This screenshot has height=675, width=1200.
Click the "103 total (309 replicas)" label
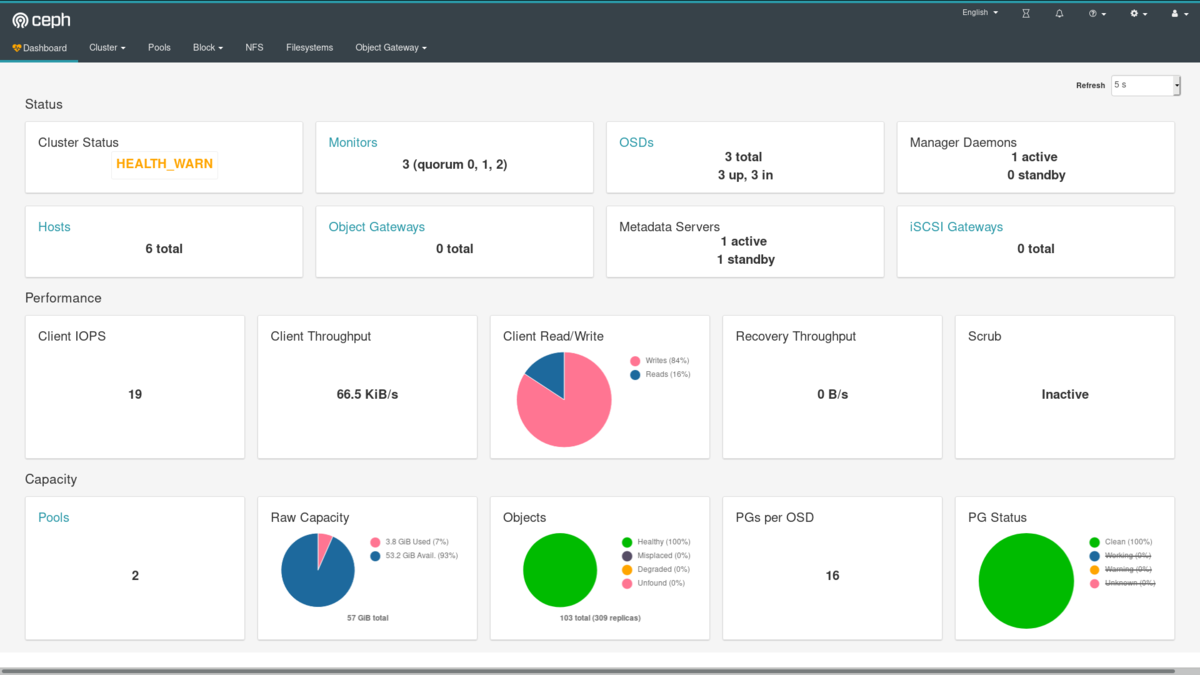tap(600, 618)
